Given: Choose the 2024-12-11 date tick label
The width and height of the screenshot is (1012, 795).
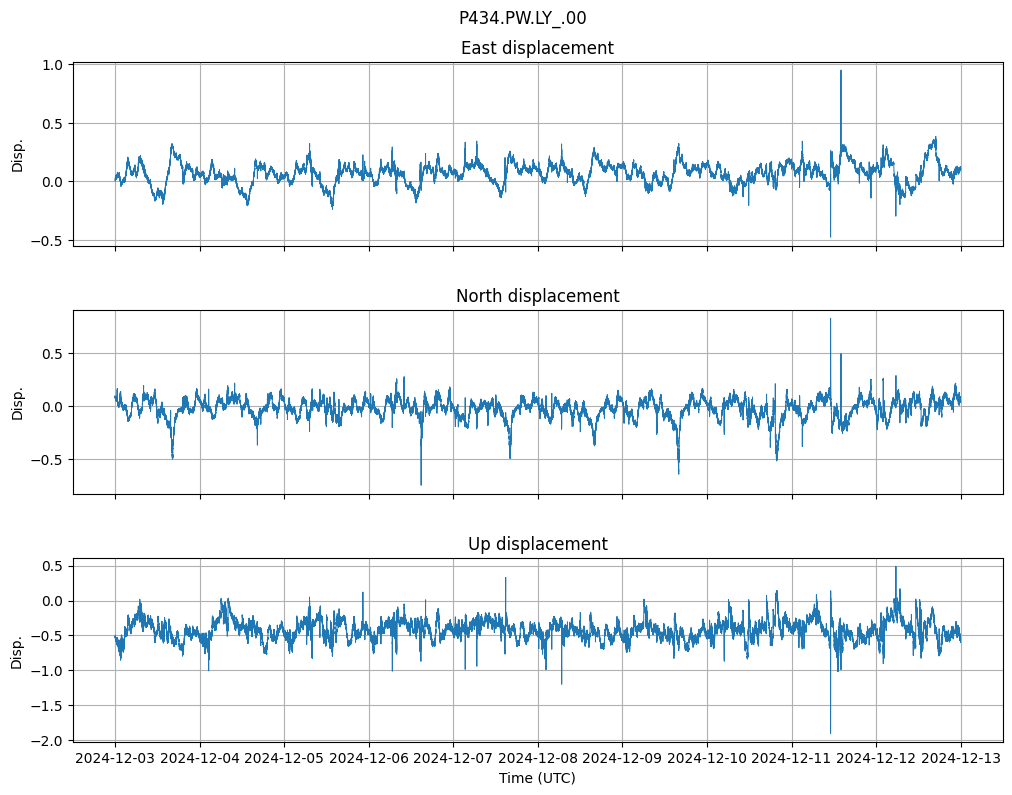Looking at the screenshot, I should (792, 759).
